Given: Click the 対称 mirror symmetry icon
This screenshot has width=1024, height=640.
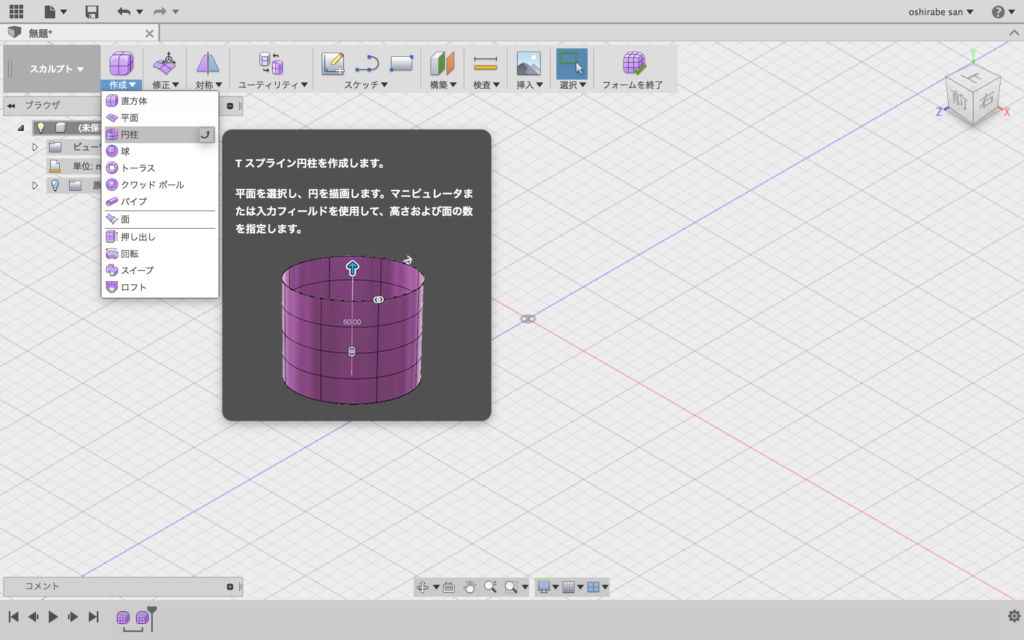Looking at the screenshot, I should pyautogui.click(x=208, y=63).
